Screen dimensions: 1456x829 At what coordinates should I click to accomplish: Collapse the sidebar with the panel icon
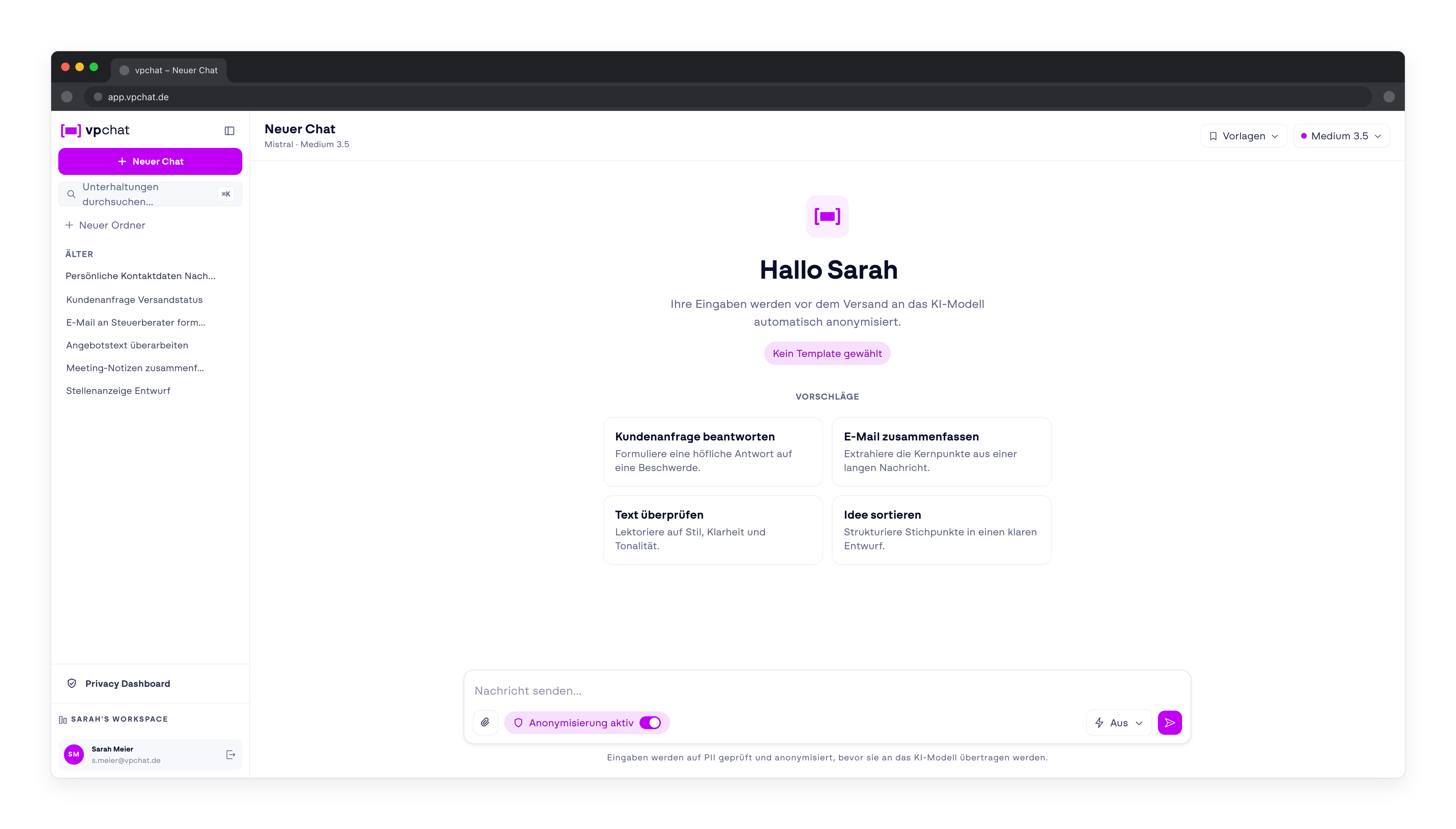(x=229, y=130)
